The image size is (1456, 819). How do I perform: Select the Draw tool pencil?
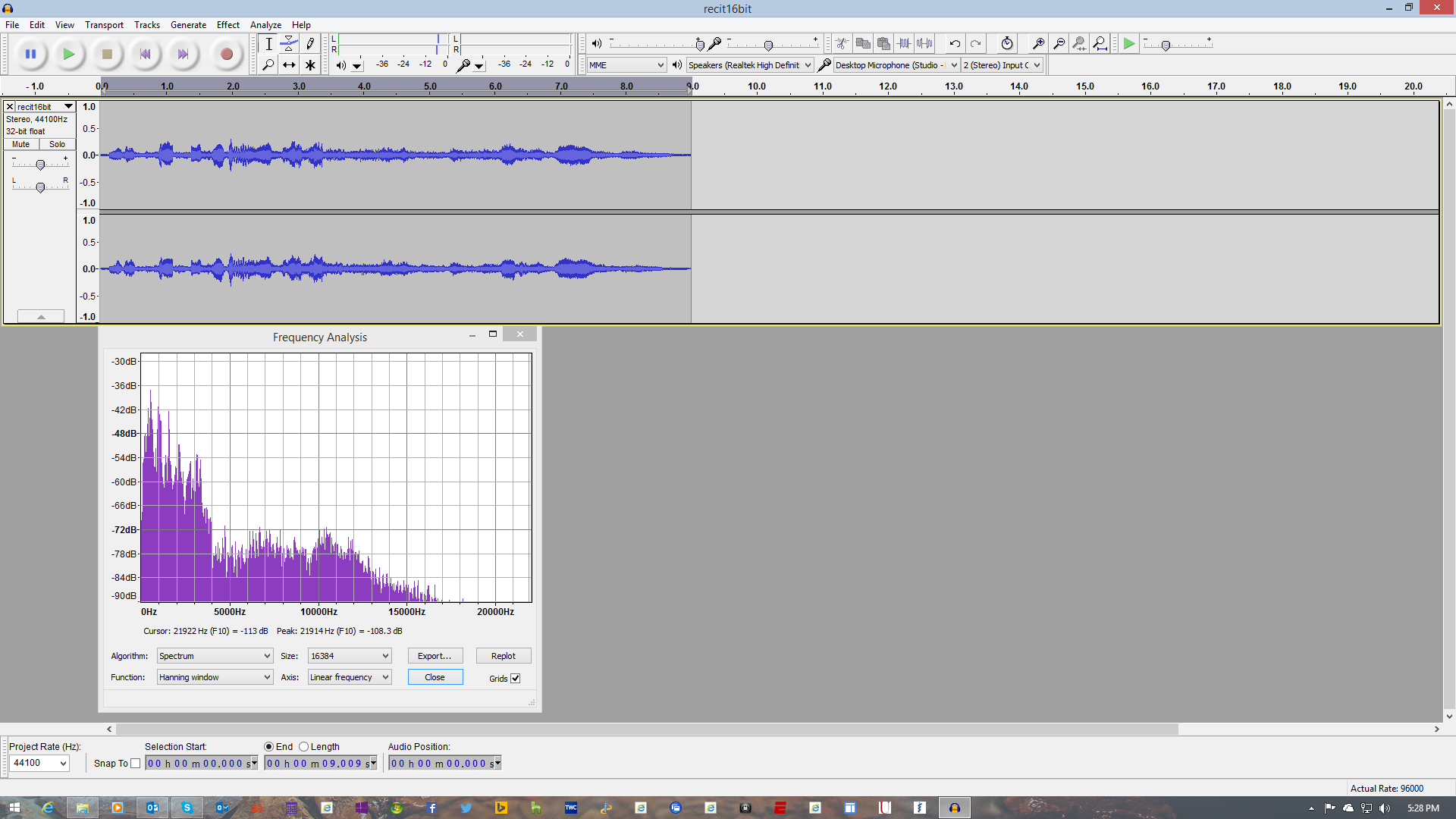pyautogui.click(x=310, y=44)
